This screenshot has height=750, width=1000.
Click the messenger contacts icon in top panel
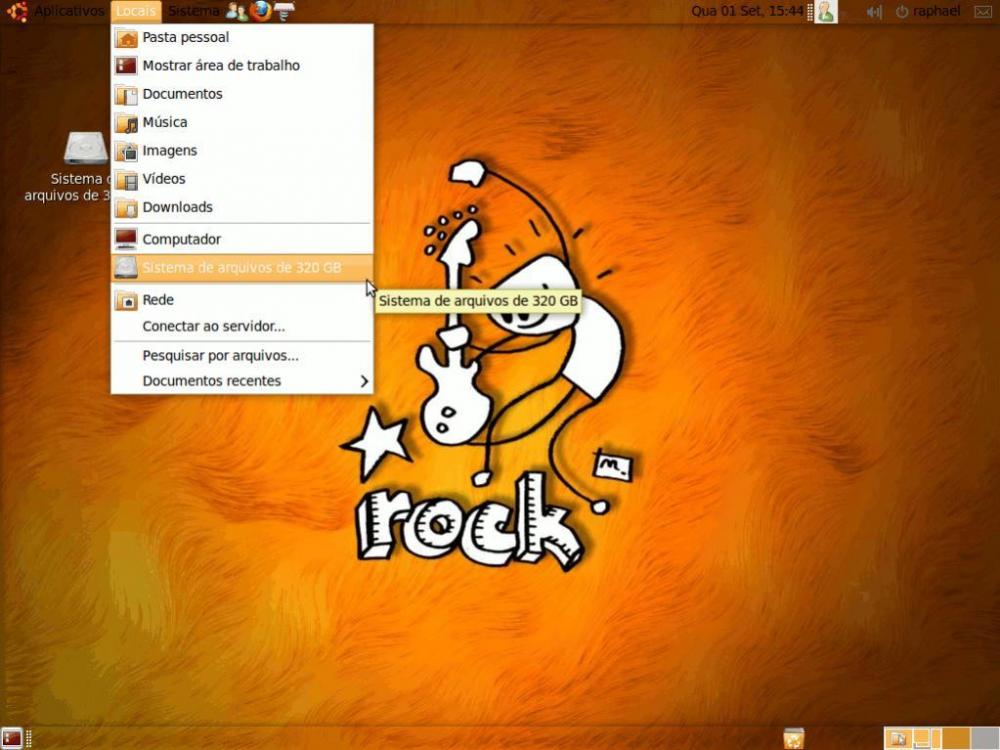click(236, 11)
